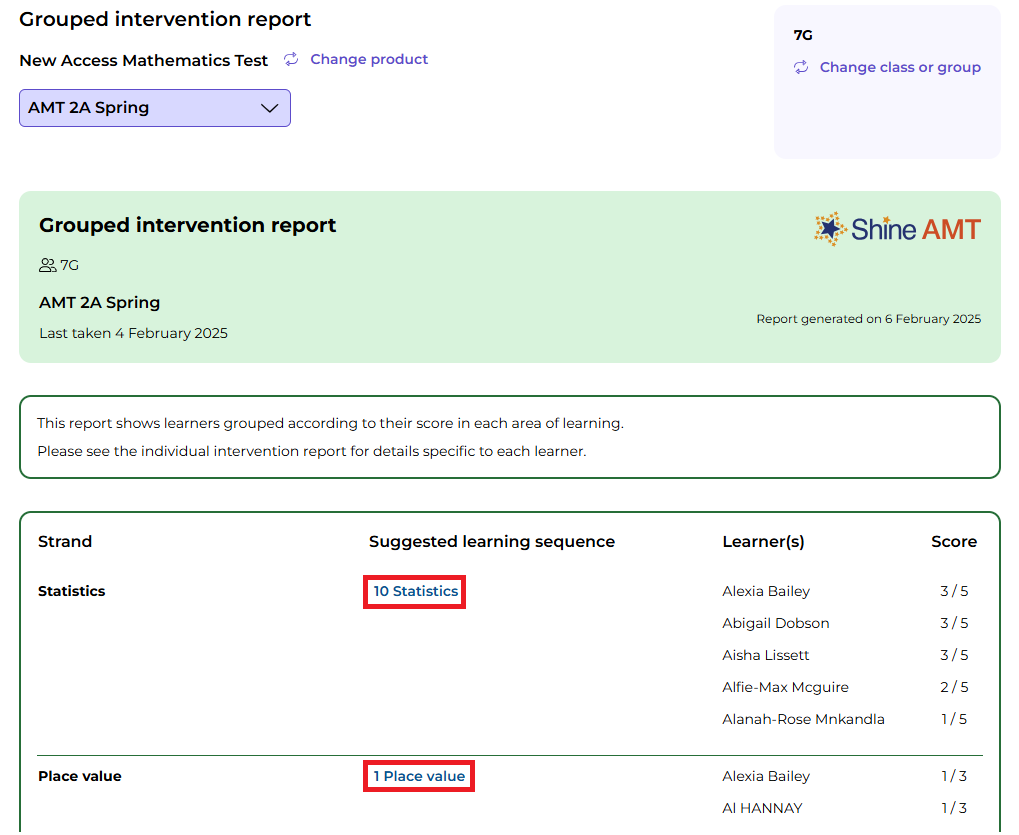1019x835 pixels.
Task: Click the Change product link
Action: coord(368,60)
